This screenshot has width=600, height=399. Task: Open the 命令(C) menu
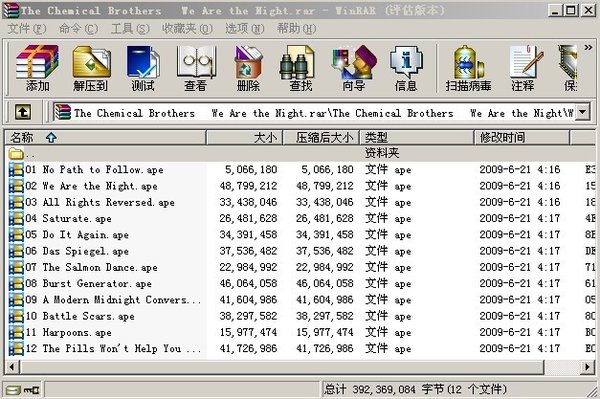click(78, 29)
